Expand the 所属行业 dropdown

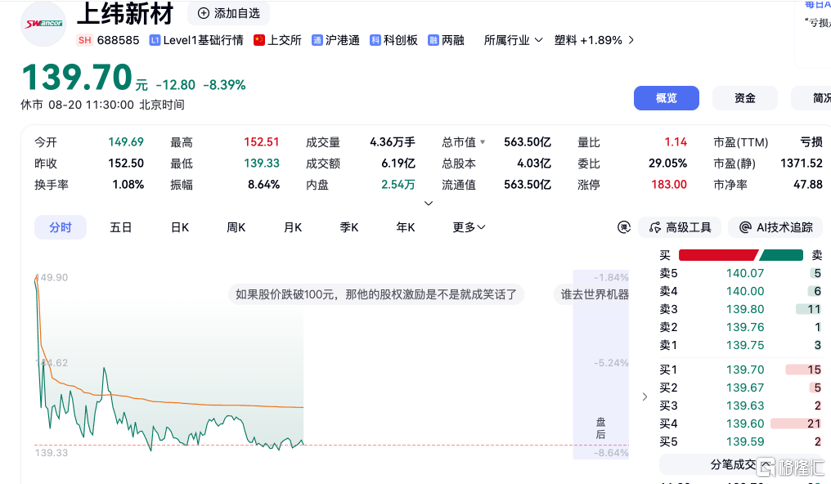[513, 40]
